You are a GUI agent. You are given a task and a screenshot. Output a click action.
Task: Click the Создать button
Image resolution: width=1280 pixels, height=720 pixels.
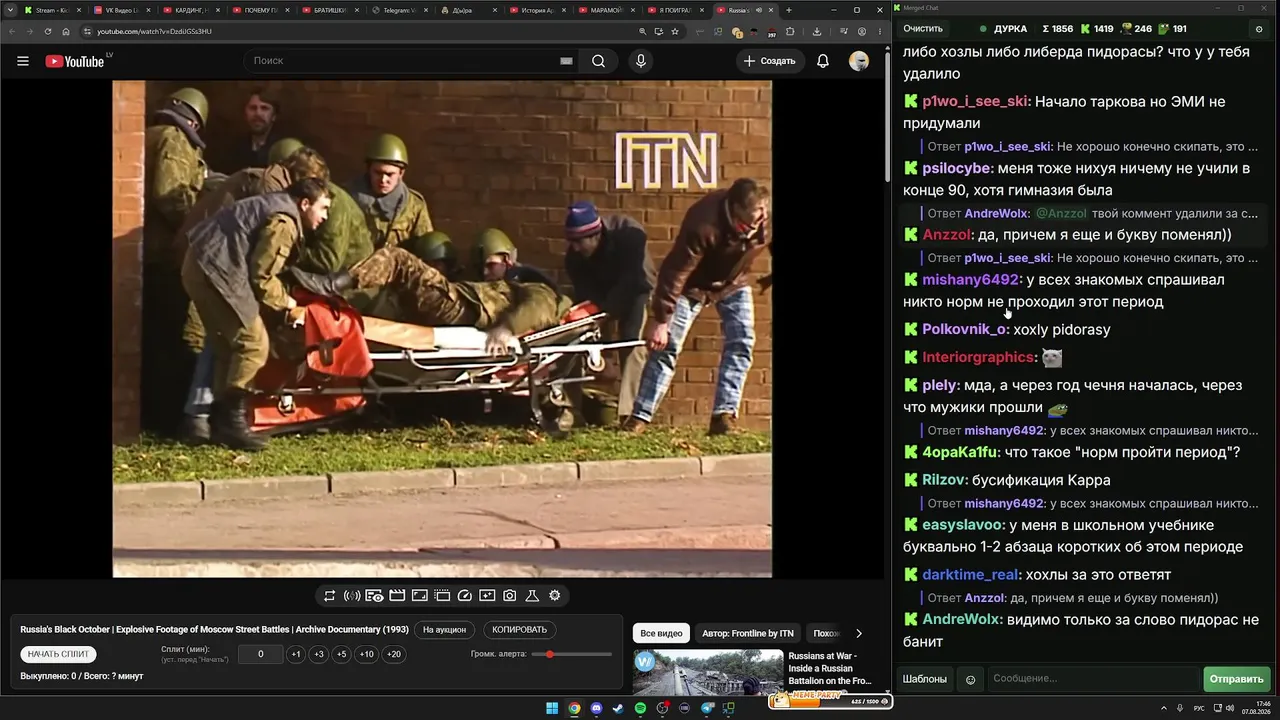[769, 61]
